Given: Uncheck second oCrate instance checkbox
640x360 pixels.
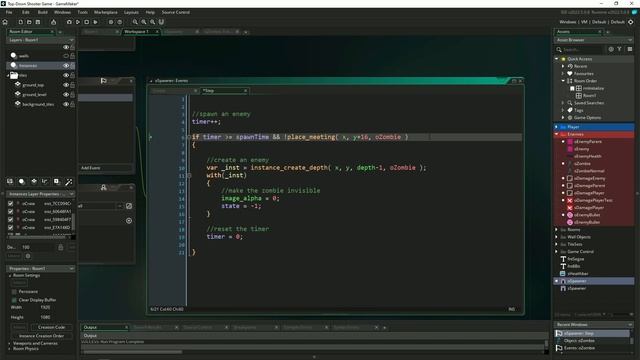Looking at the screenshot, I should (x=11, y=211).
